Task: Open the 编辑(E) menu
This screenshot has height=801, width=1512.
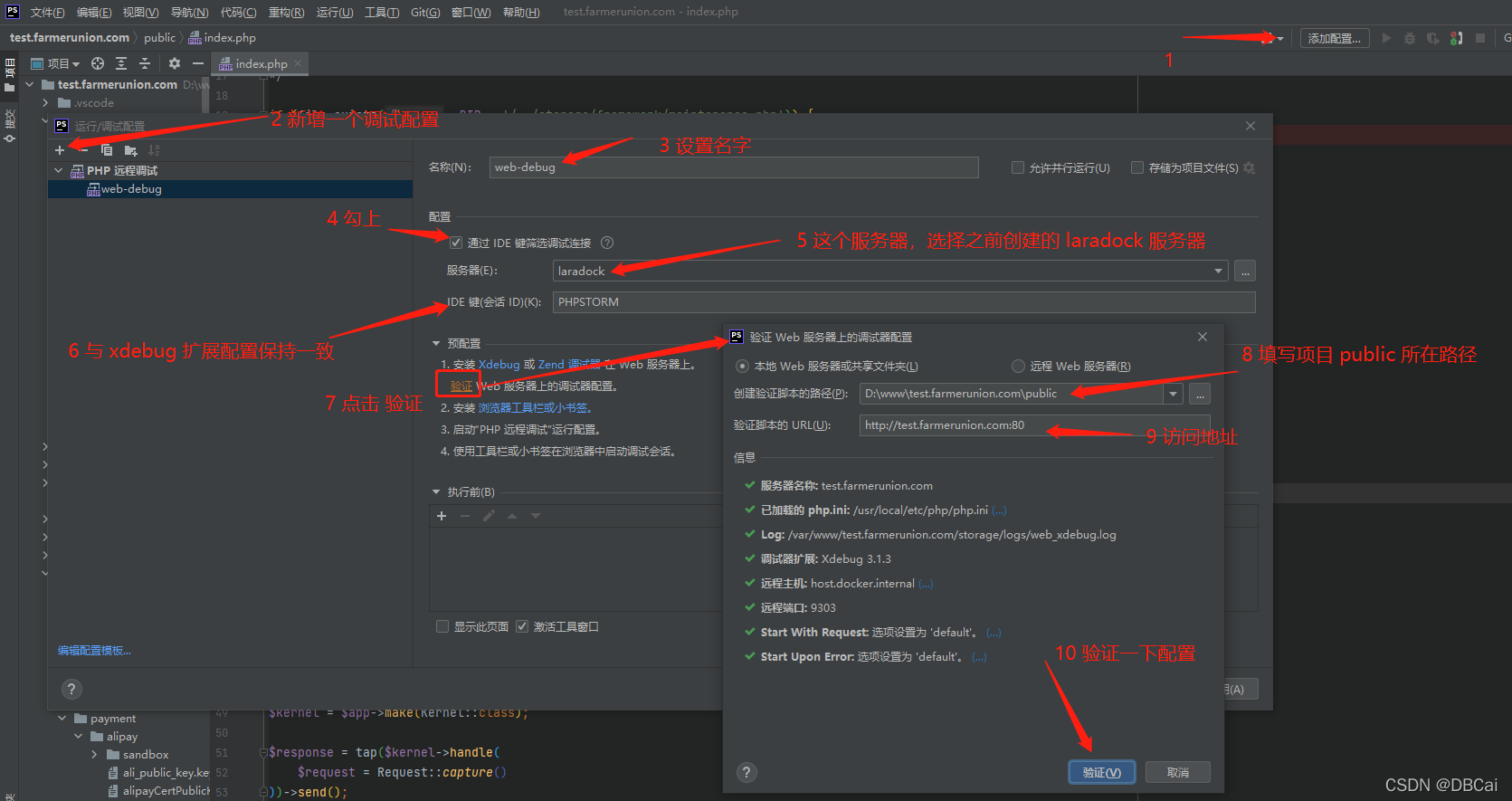Action: coord(94,12)
